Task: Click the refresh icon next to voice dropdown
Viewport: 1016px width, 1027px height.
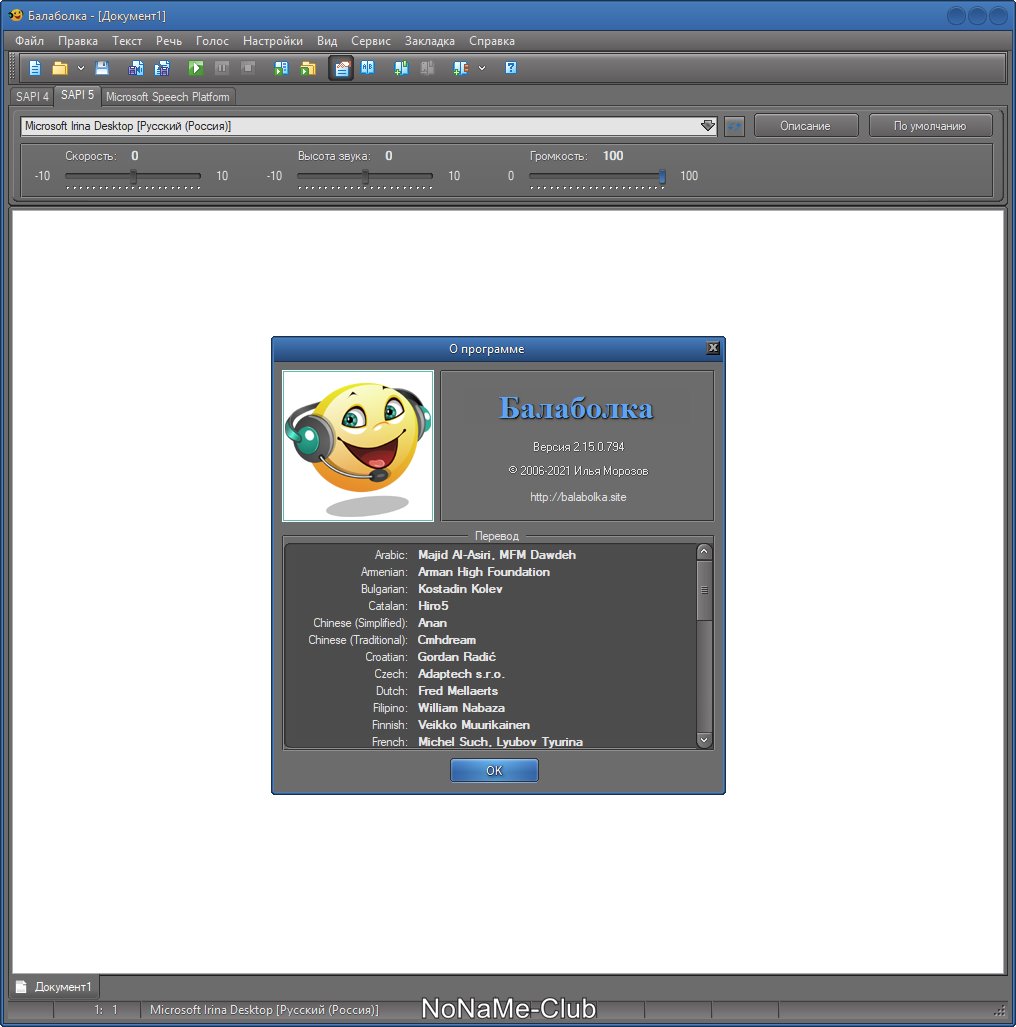Action: click(734, 126)
